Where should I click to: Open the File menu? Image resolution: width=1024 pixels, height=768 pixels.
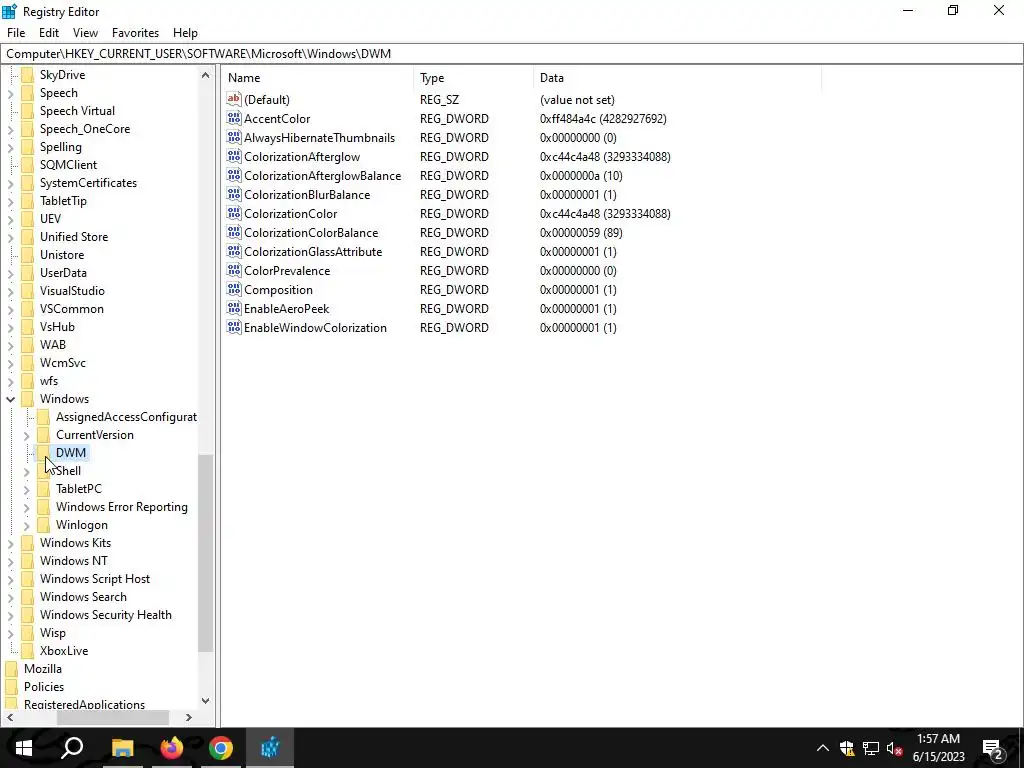(16, 33)
